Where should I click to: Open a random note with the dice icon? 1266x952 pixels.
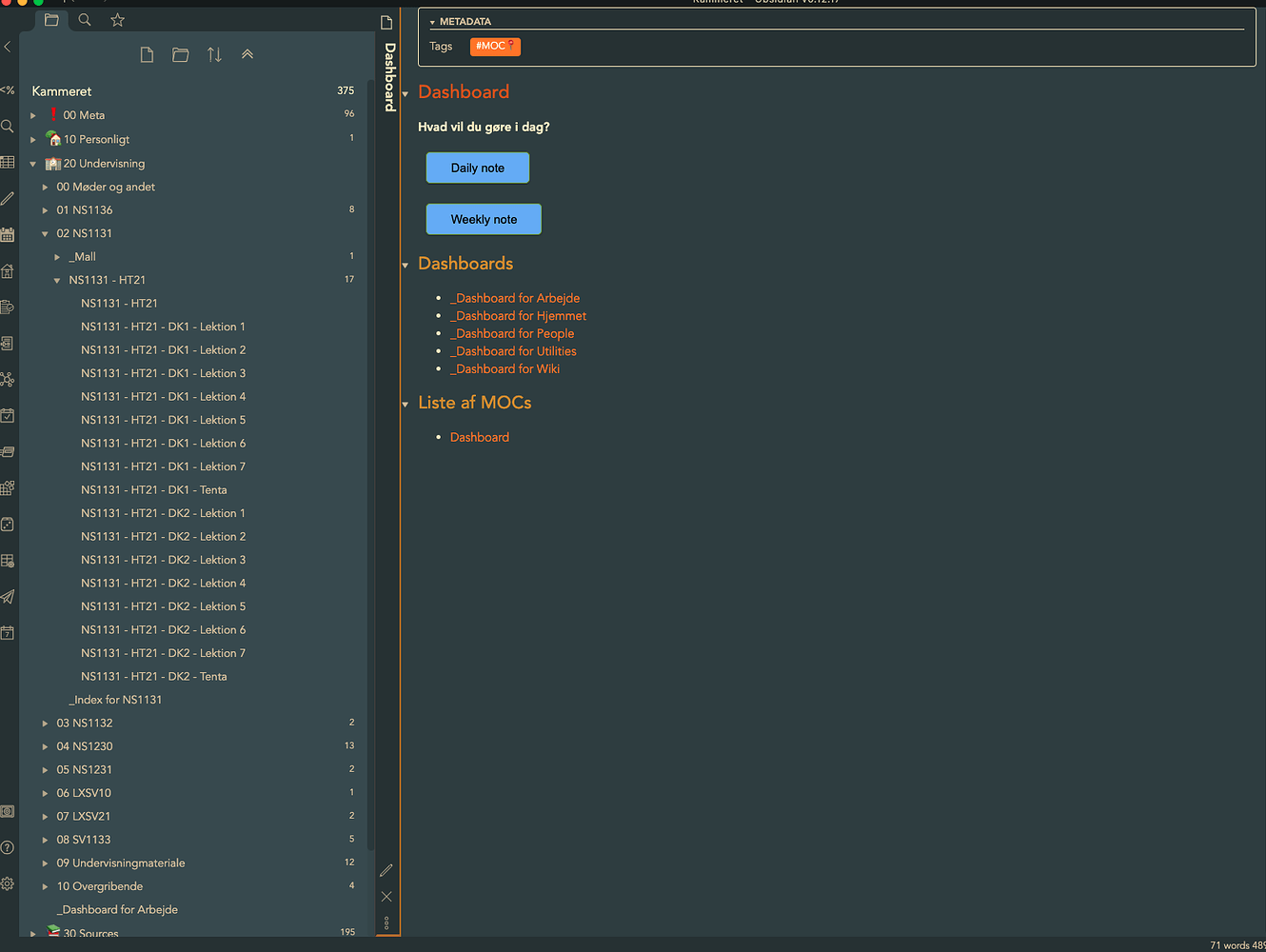click(8, 525)
